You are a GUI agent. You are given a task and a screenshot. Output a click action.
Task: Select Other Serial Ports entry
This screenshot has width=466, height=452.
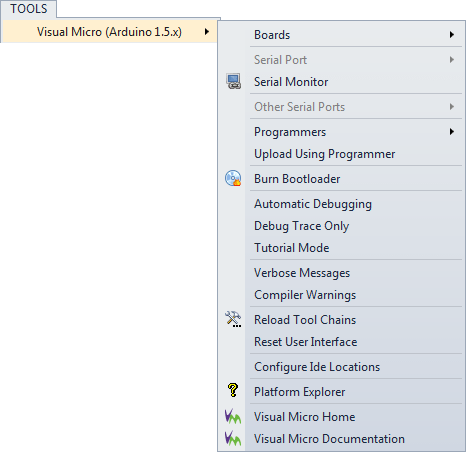tap(341, 107)
